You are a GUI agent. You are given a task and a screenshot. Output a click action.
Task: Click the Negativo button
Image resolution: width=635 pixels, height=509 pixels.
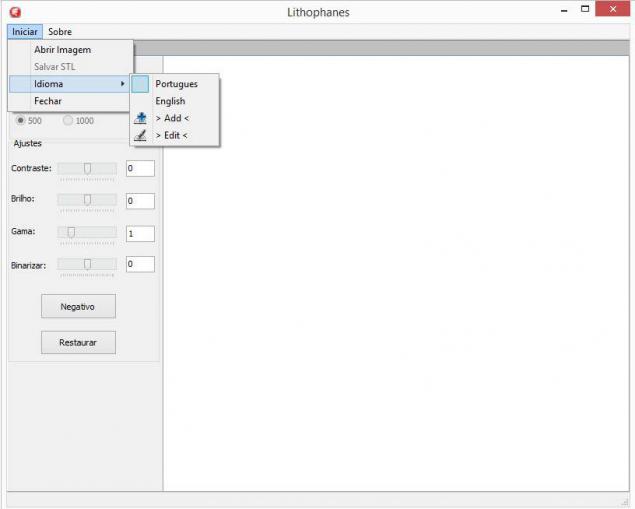click(78, 307)
